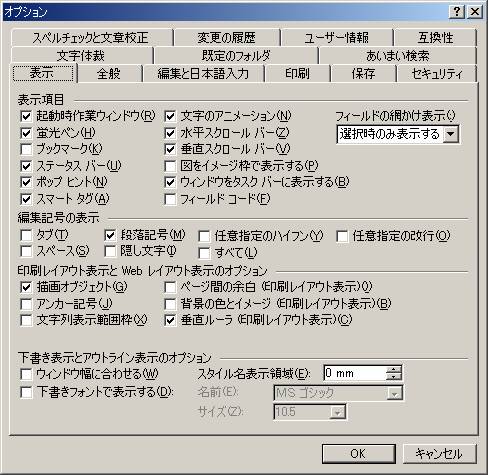Open the サイズ 10.5 dropdown
This screenshot has width=488, height=475.
(x=337, y=412)
